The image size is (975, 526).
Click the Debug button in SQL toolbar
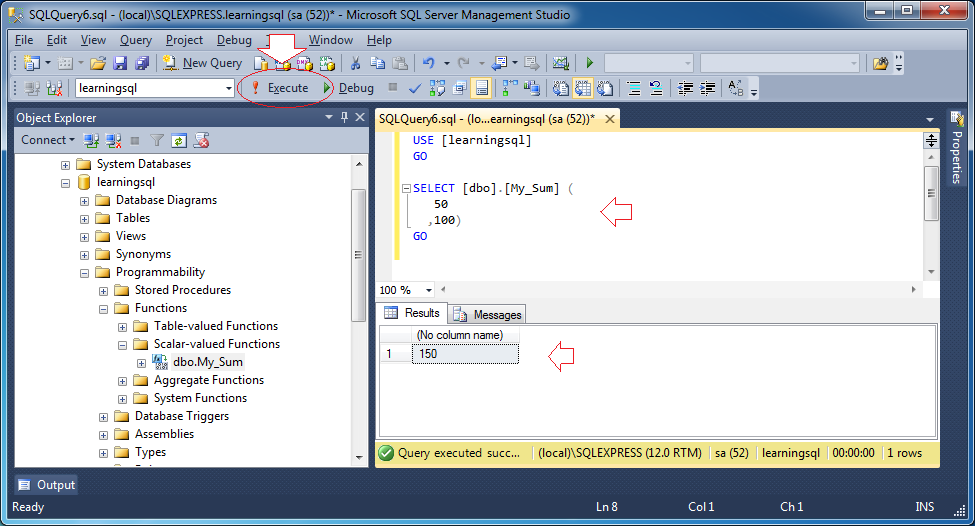coord(349,88)
